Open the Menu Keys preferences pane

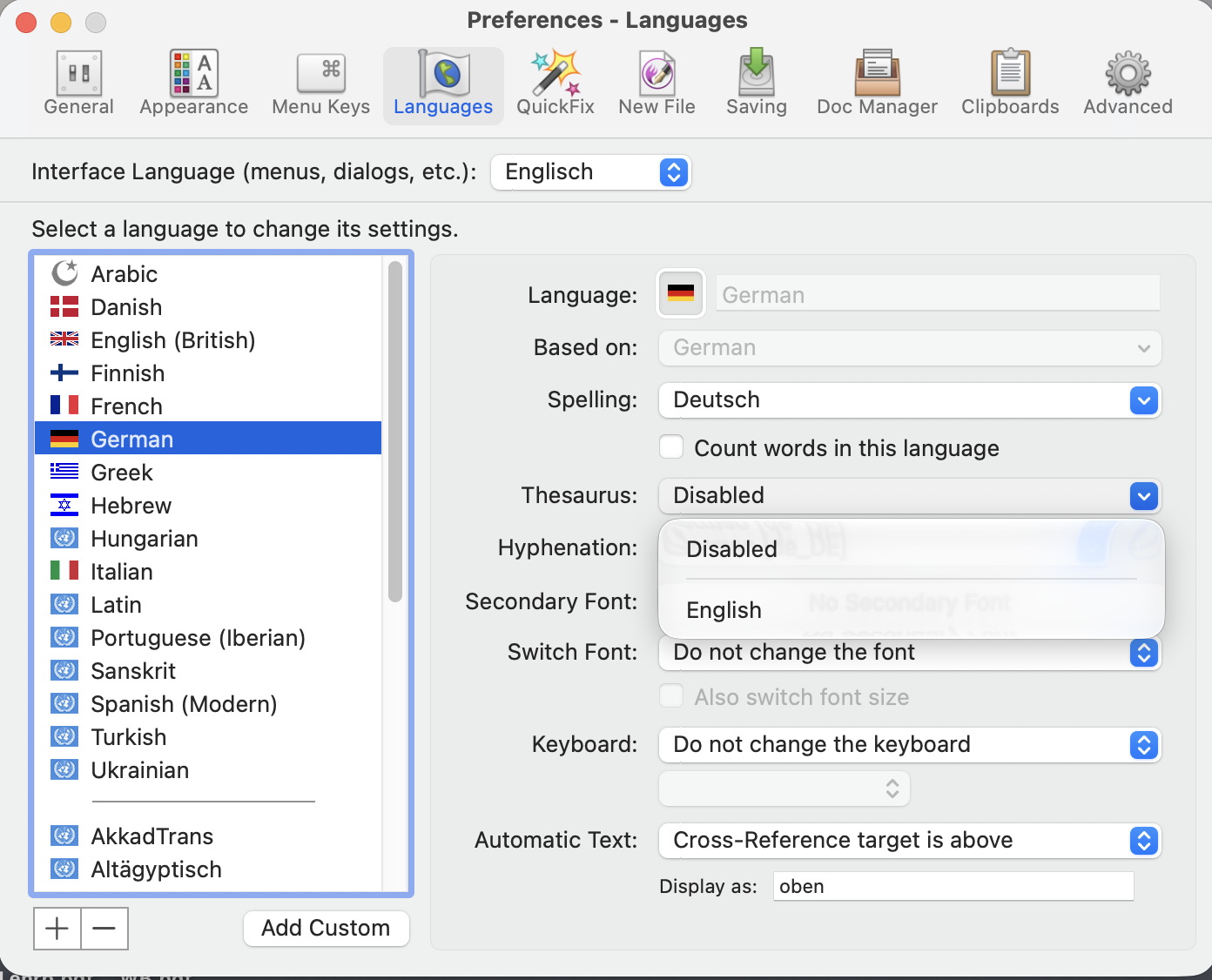click(x=320, y=84)
